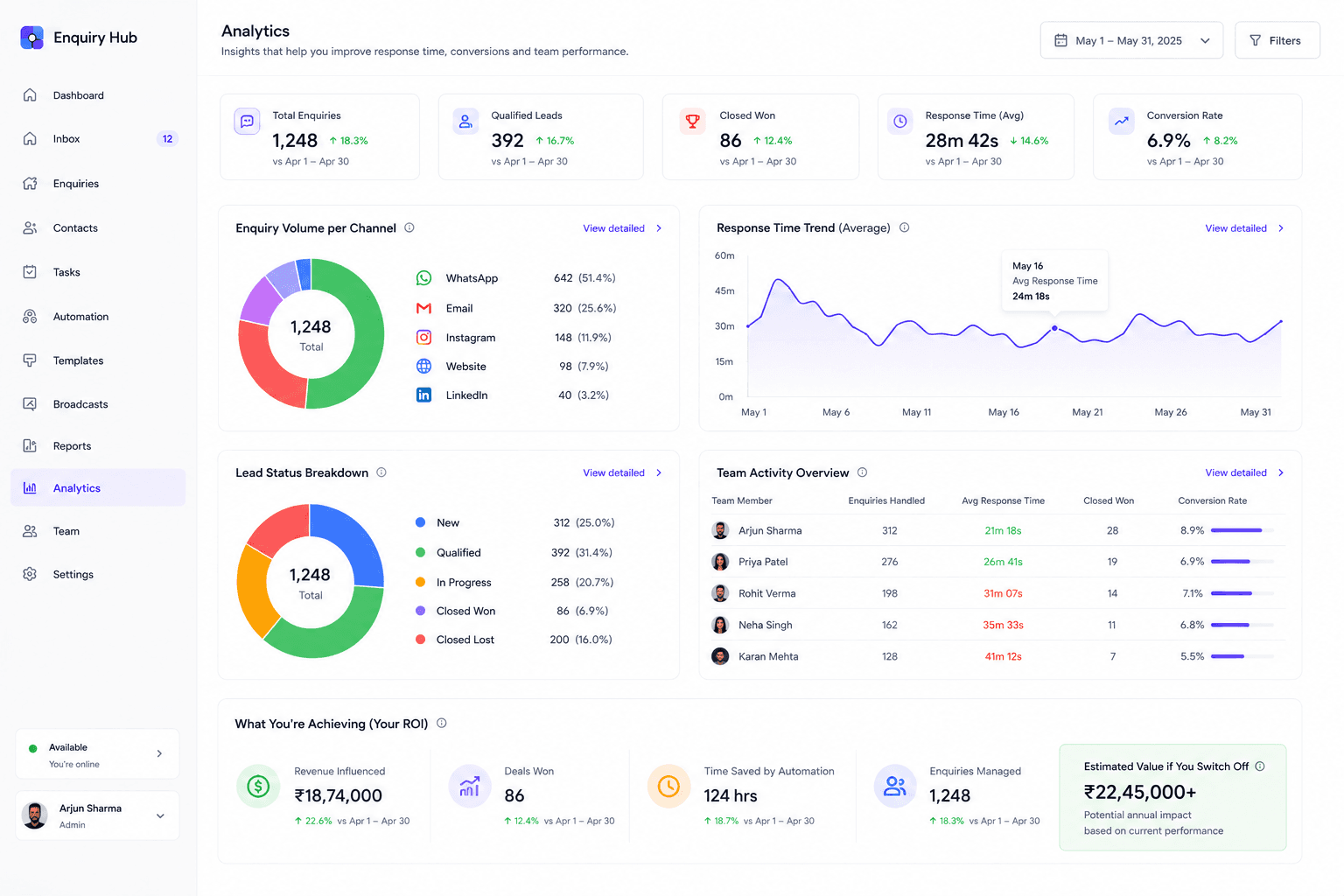Click the Revenue Influenced value ₹18,74,000

338,795
